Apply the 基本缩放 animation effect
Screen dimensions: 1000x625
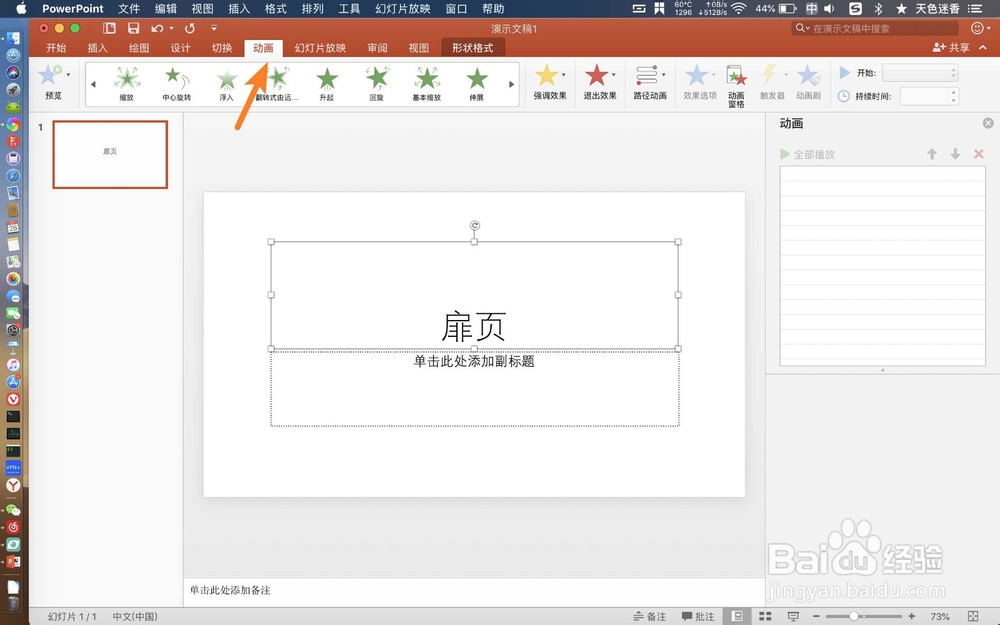tap(427, 82)
